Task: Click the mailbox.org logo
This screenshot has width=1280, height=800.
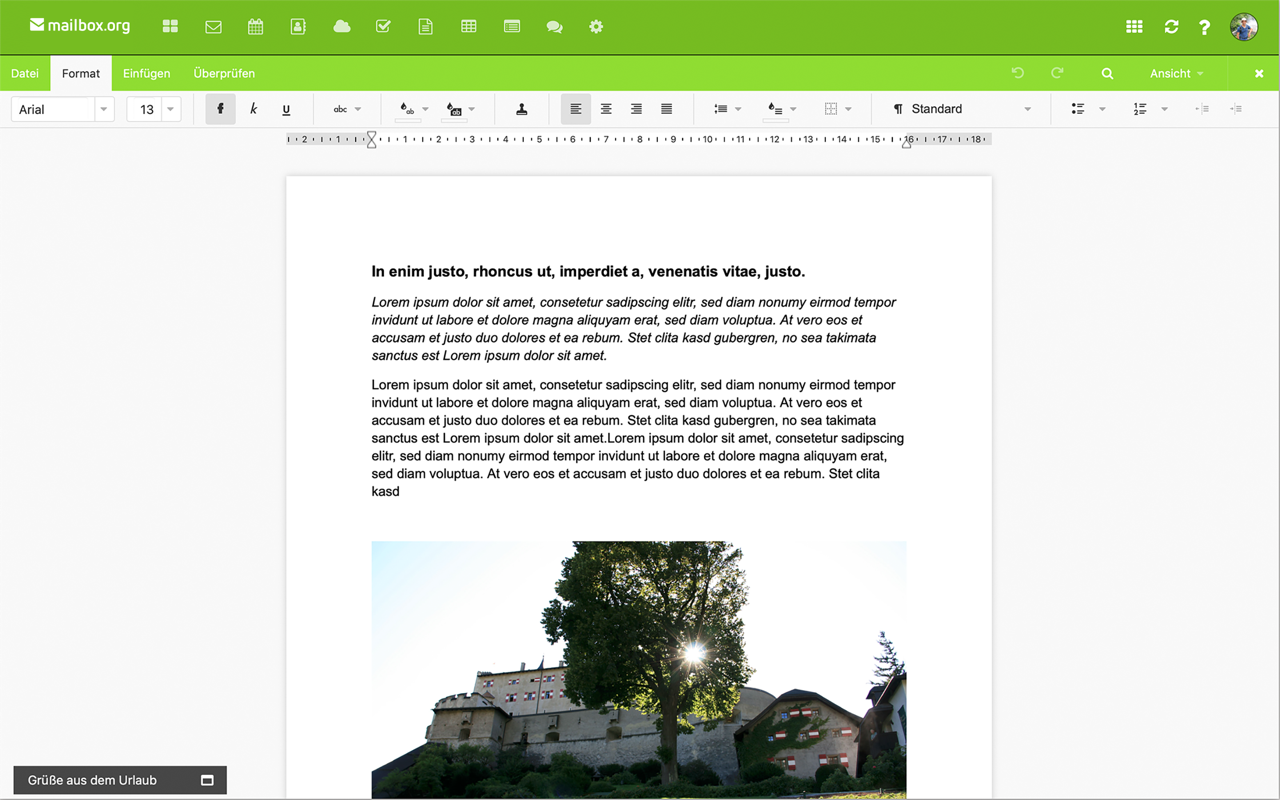Action: click(80, 26)
